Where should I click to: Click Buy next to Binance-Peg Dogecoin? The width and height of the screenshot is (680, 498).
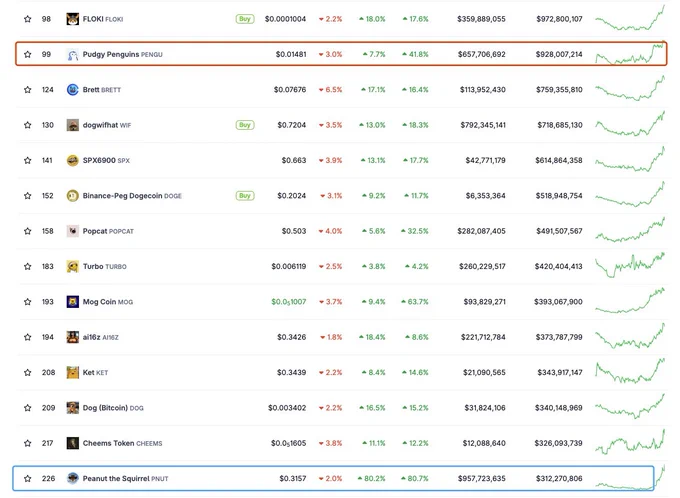pos(245,196)
